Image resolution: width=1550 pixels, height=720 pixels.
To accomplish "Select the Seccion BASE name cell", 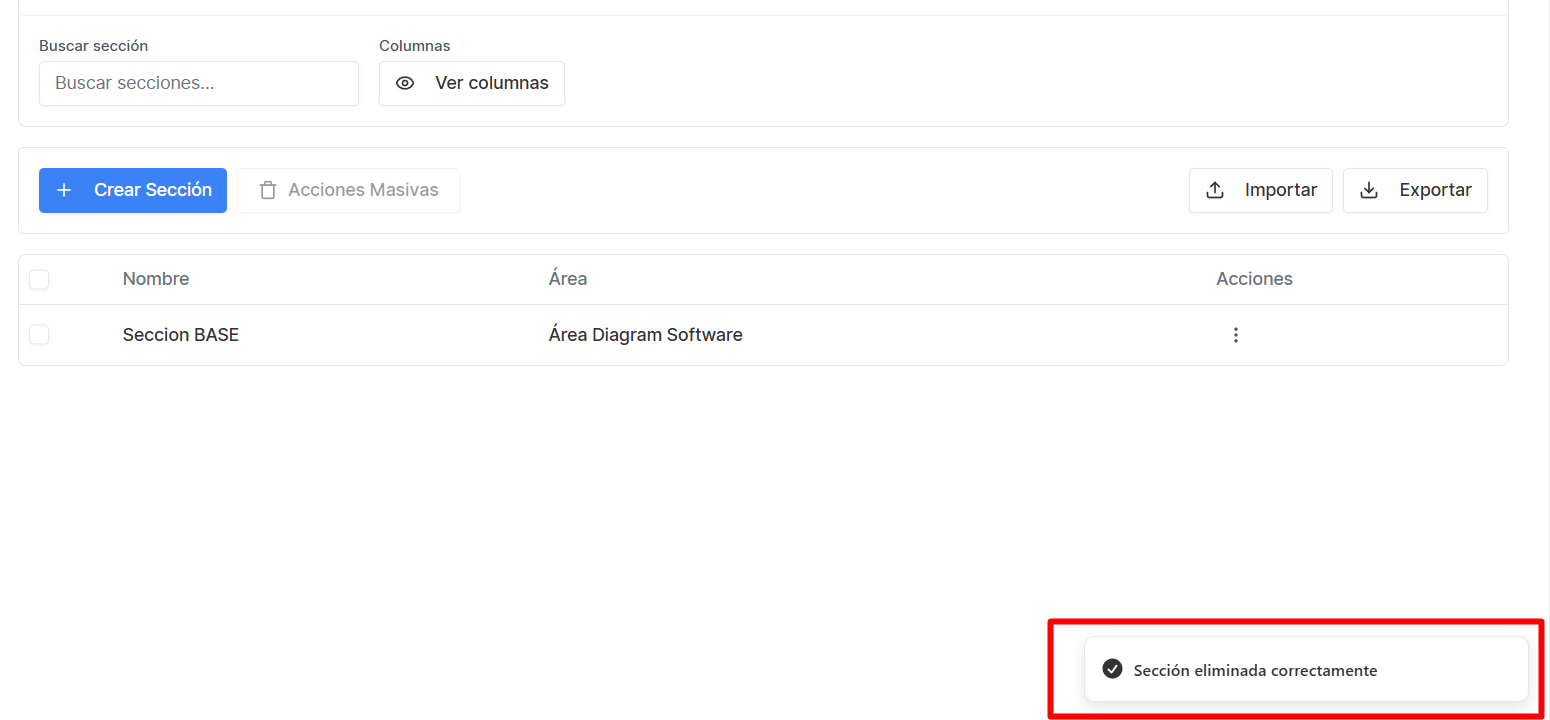I will click(181, 335).
